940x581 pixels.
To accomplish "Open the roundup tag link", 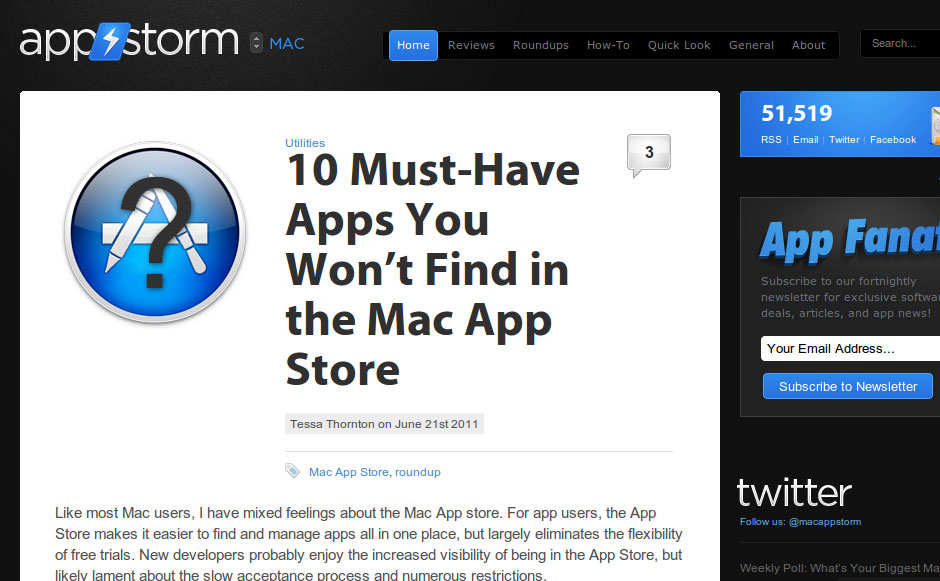I will 417,472.
